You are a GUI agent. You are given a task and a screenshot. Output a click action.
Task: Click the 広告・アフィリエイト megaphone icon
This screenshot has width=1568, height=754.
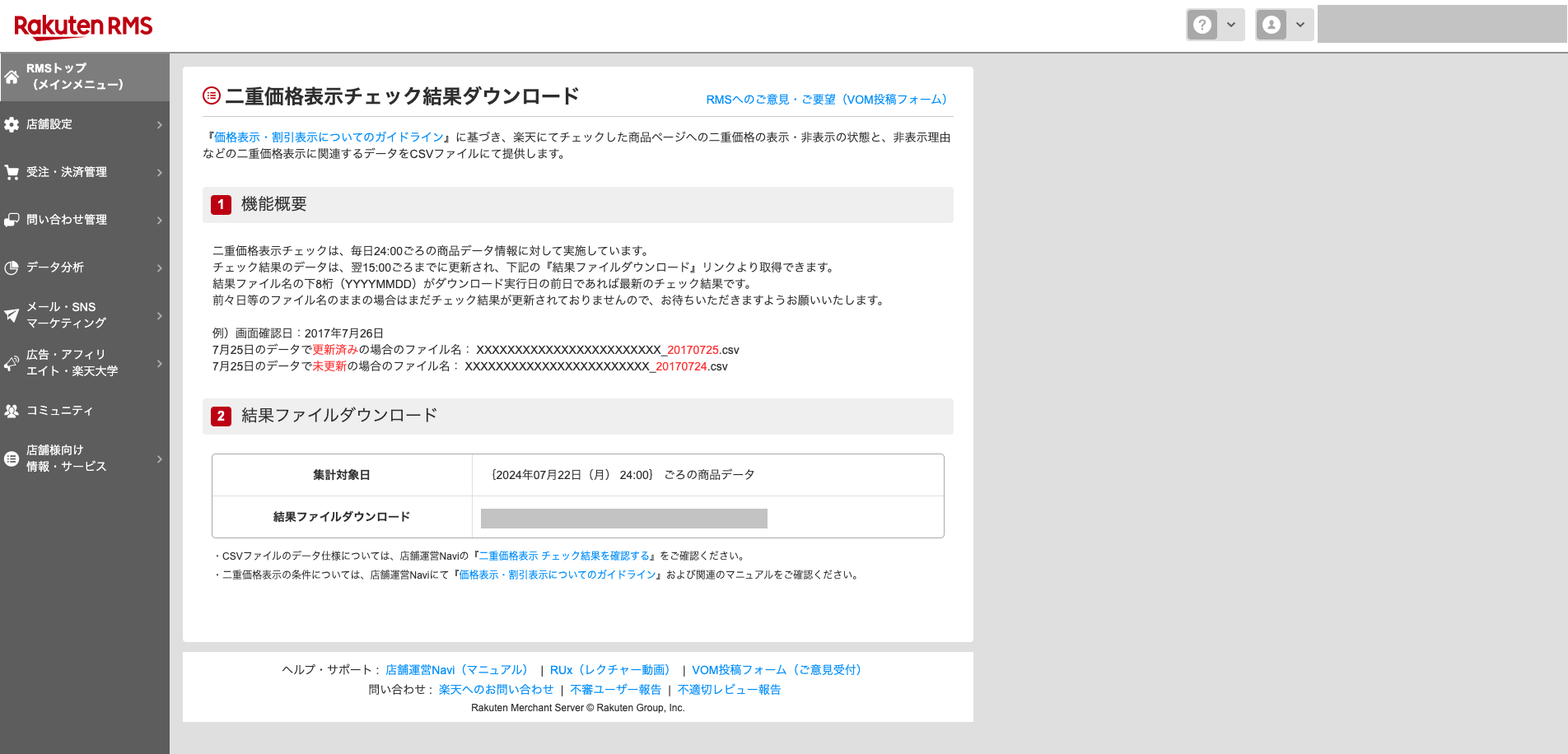point(12,363)
